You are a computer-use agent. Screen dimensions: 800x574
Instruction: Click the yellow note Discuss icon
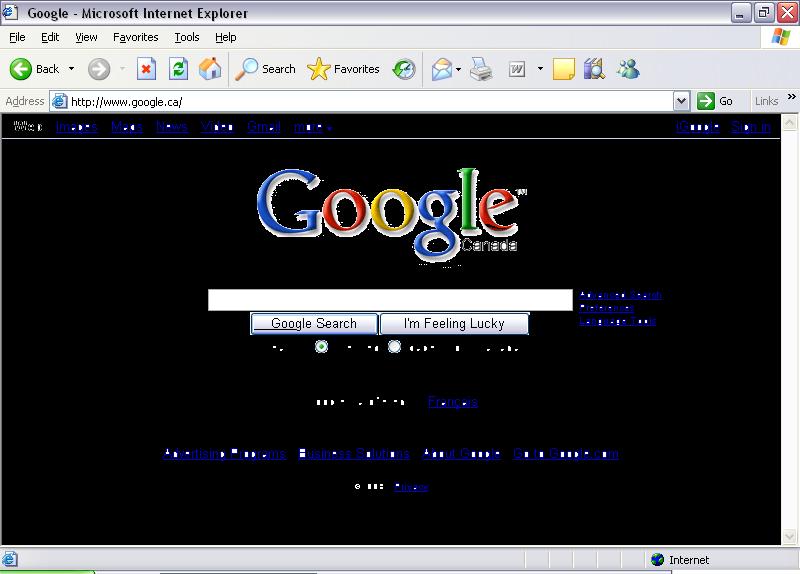564,69
